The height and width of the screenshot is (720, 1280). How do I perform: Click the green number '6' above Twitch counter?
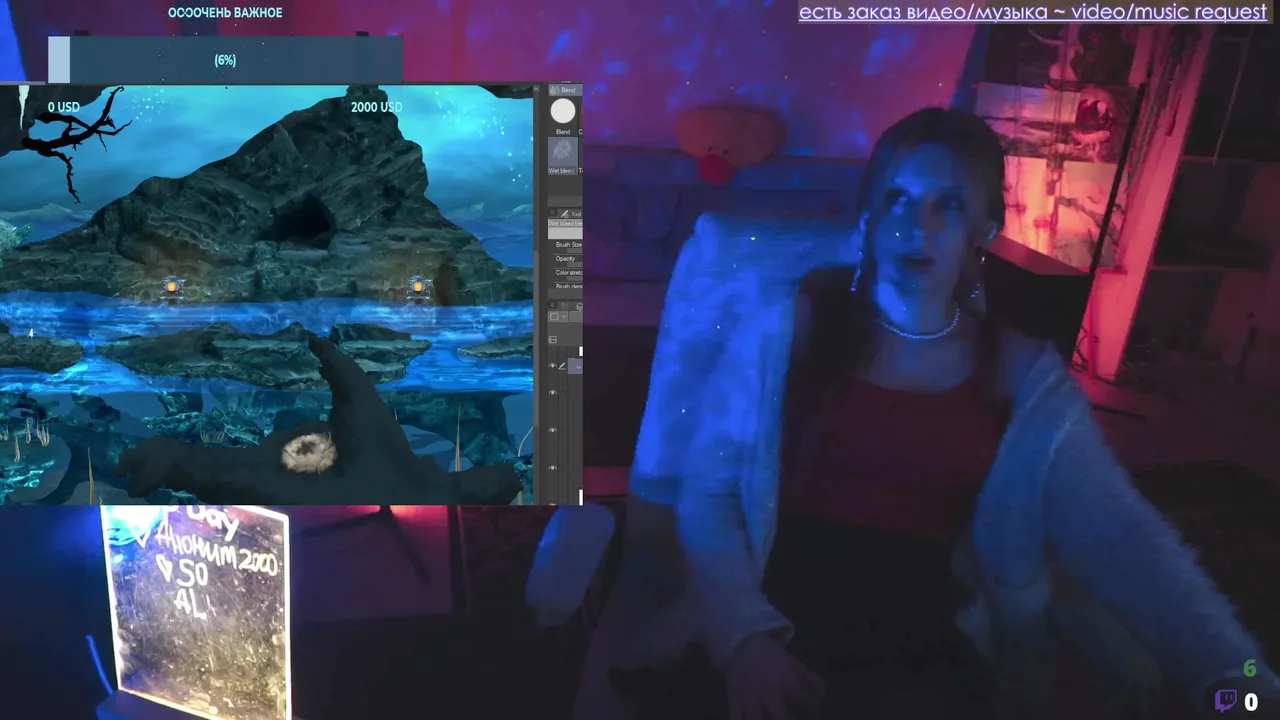(x=1249, y=668)
